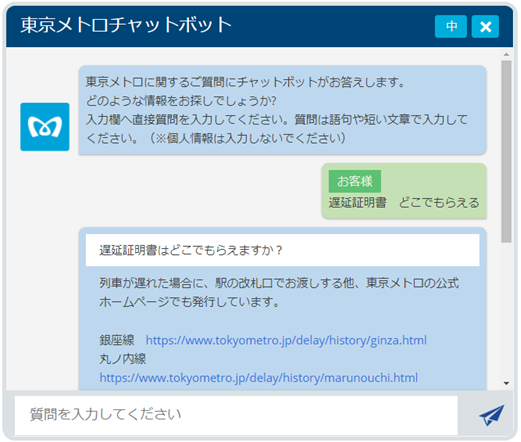The image size is (521, 442).
Task: Open the Marunouchi line delay history link
Action: pos(258,378)
